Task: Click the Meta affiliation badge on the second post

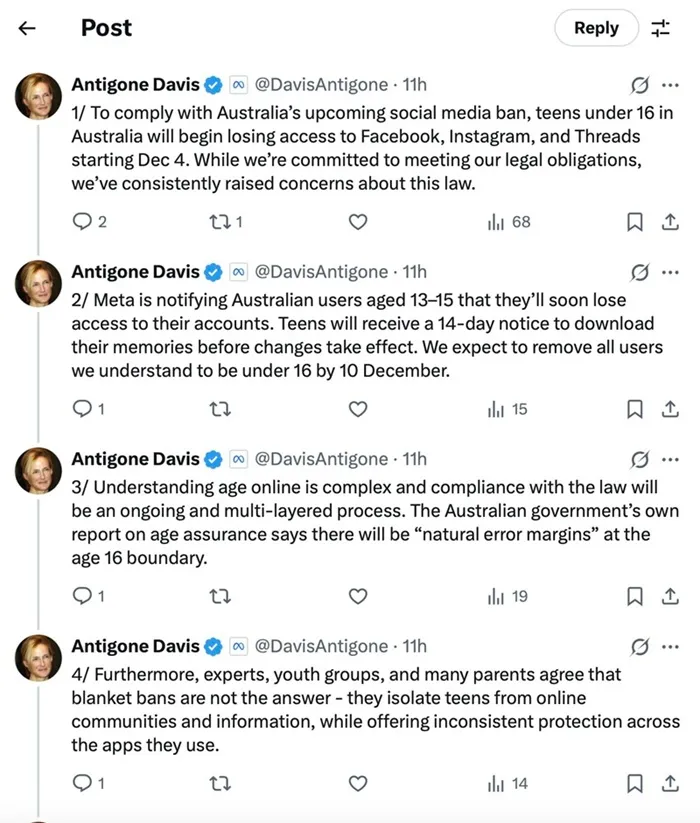Action: pyautogui.click(x=239, y=271)
